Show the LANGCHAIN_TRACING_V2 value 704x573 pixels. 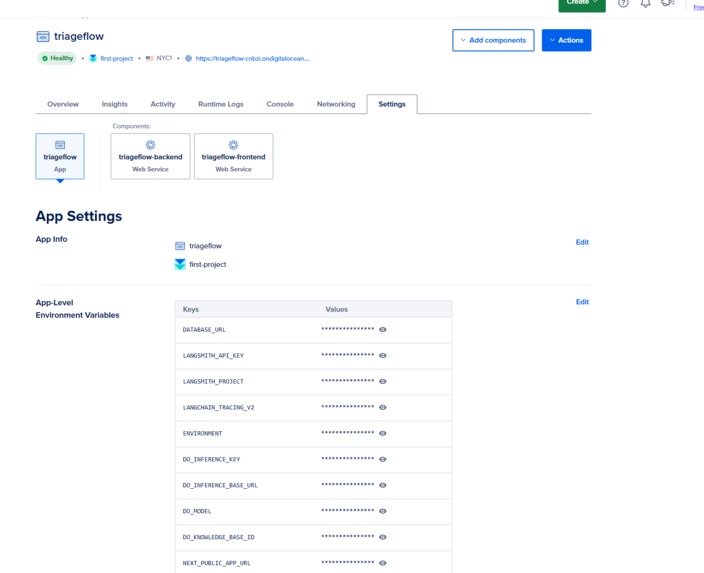(383, 408)
